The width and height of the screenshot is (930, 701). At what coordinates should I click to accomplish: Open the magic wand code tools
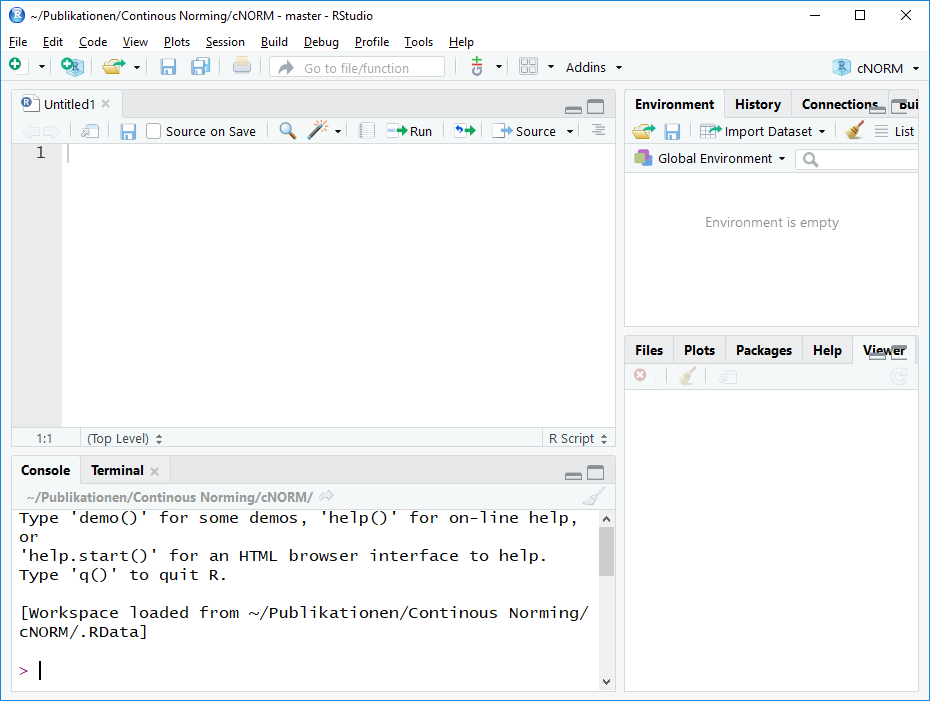tap(318, 131)
